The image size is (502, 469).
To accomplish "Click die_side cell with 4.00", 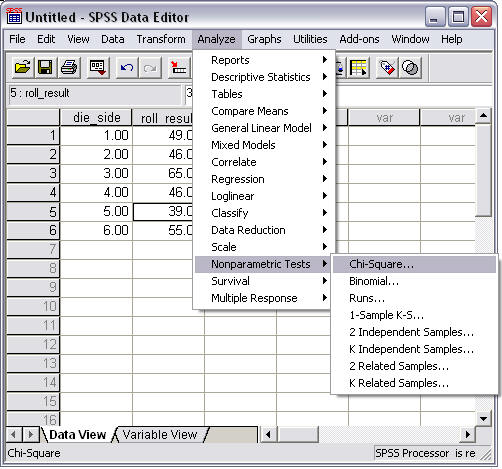I will click(96, 192).
